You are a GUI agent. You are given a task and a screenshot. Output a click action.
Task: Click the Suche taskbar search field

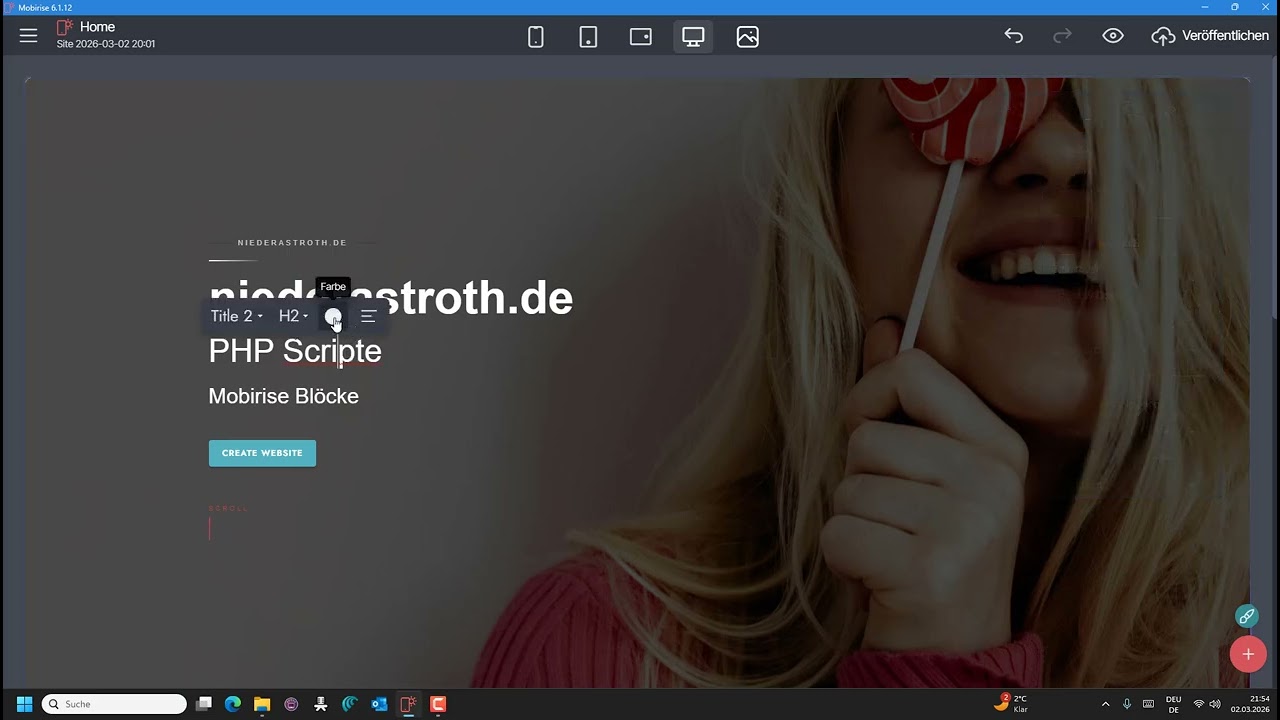[114, 704]
